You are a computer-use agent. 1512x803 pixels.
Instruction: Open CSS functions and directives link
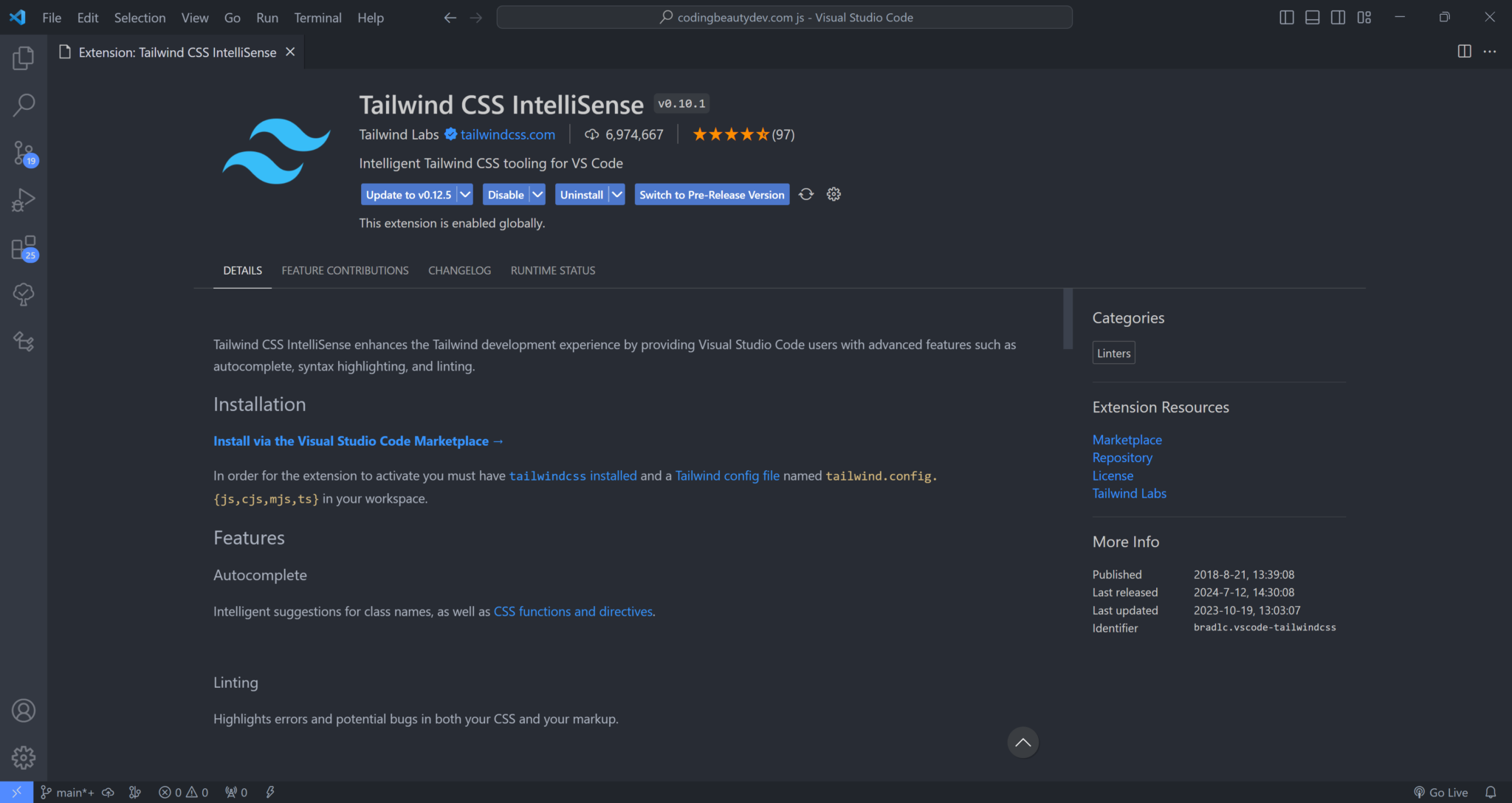(x=573, y=611)
